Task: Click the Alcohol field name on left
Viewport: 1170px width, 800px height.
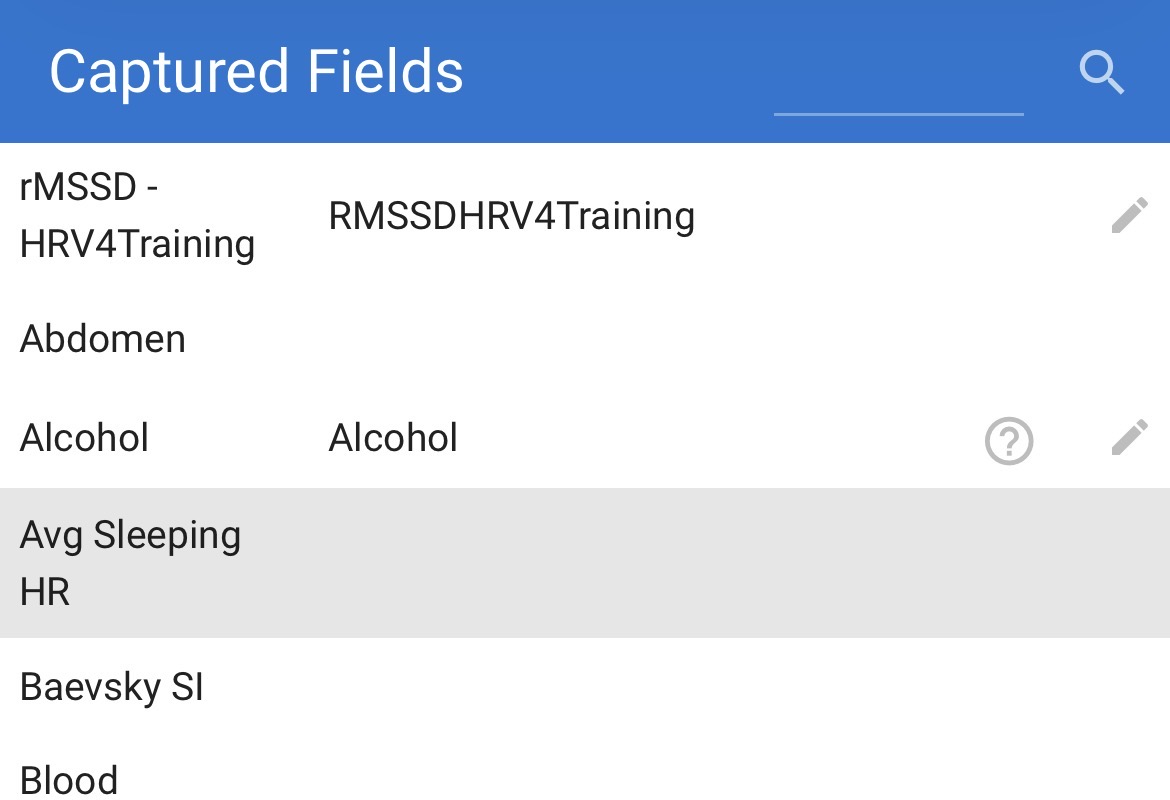Action: pos(84,438)
